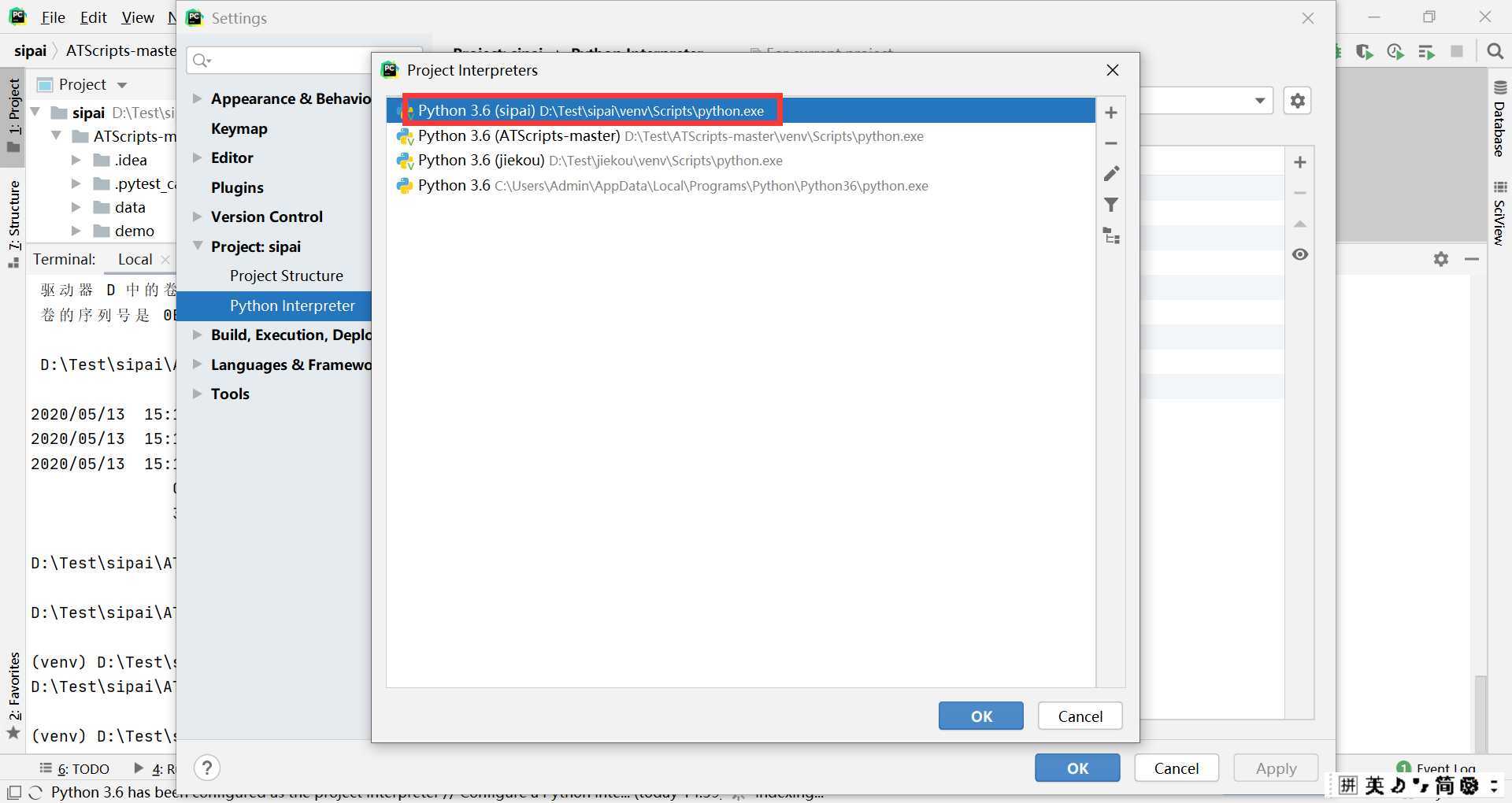1512x803 pixels.
Task: Stop process icon in PyCharm toolbar
Action: pyautogui.click(x=1457, y=51)
